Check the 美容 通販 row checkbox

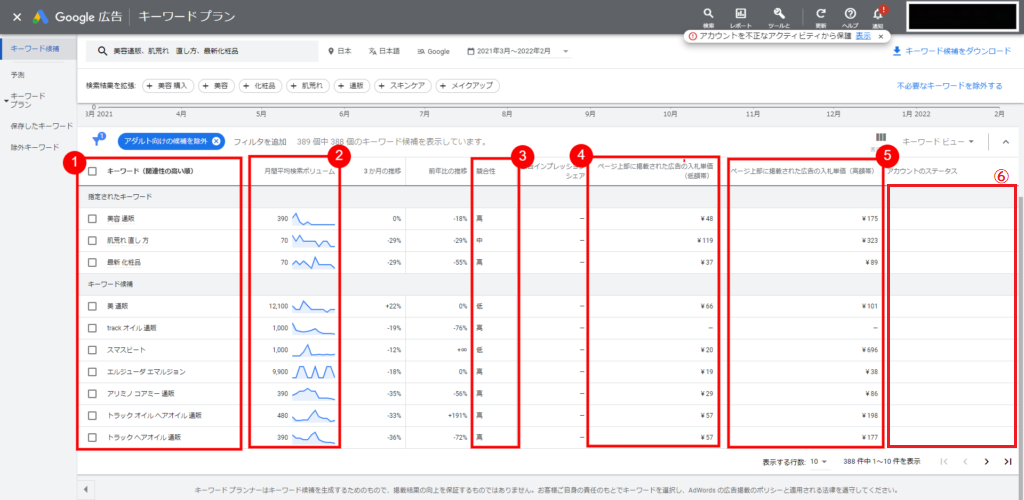92,219
